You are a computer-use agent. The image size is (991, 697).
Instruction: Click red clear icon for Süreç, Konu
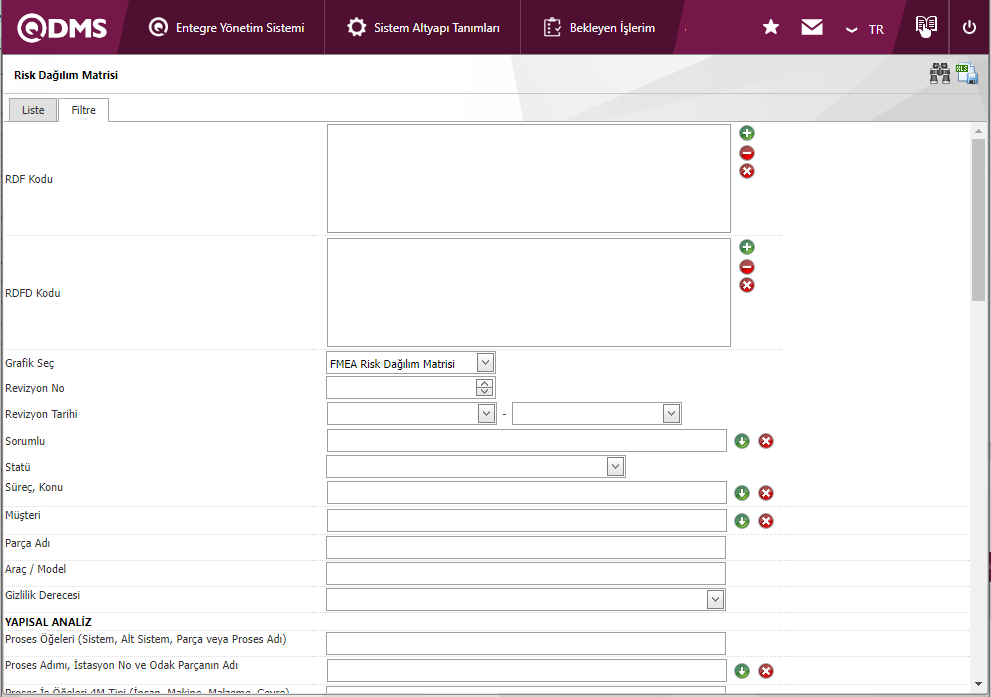pyautogui.click(x=766, y=493)
